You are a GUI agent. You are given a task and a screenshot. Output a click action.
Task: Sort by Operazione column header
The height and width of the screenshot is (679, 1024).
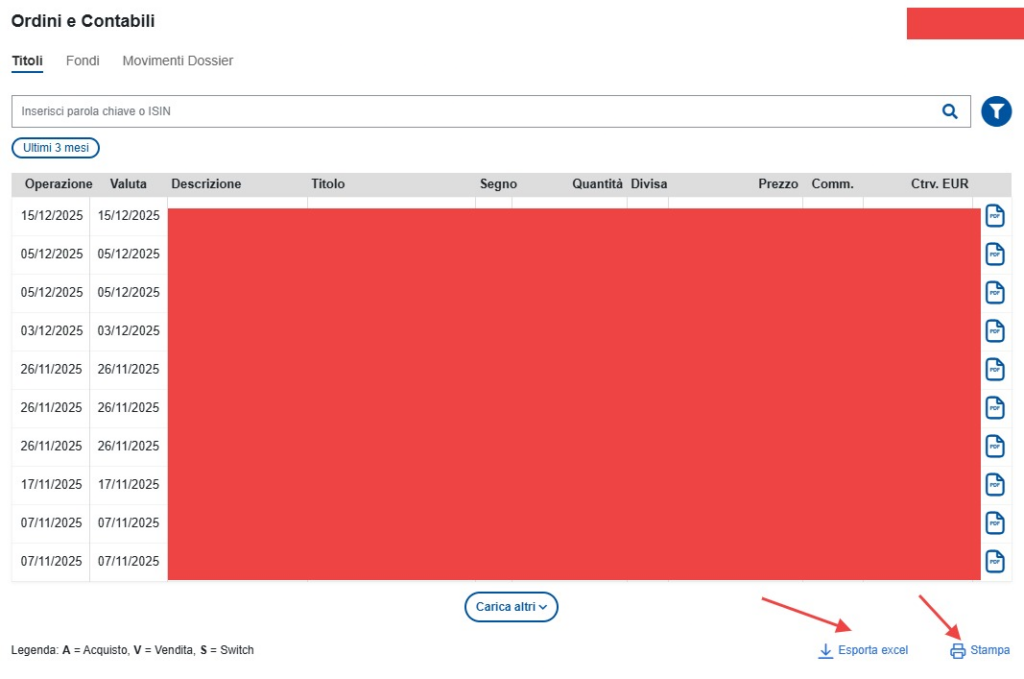point(58,184)
